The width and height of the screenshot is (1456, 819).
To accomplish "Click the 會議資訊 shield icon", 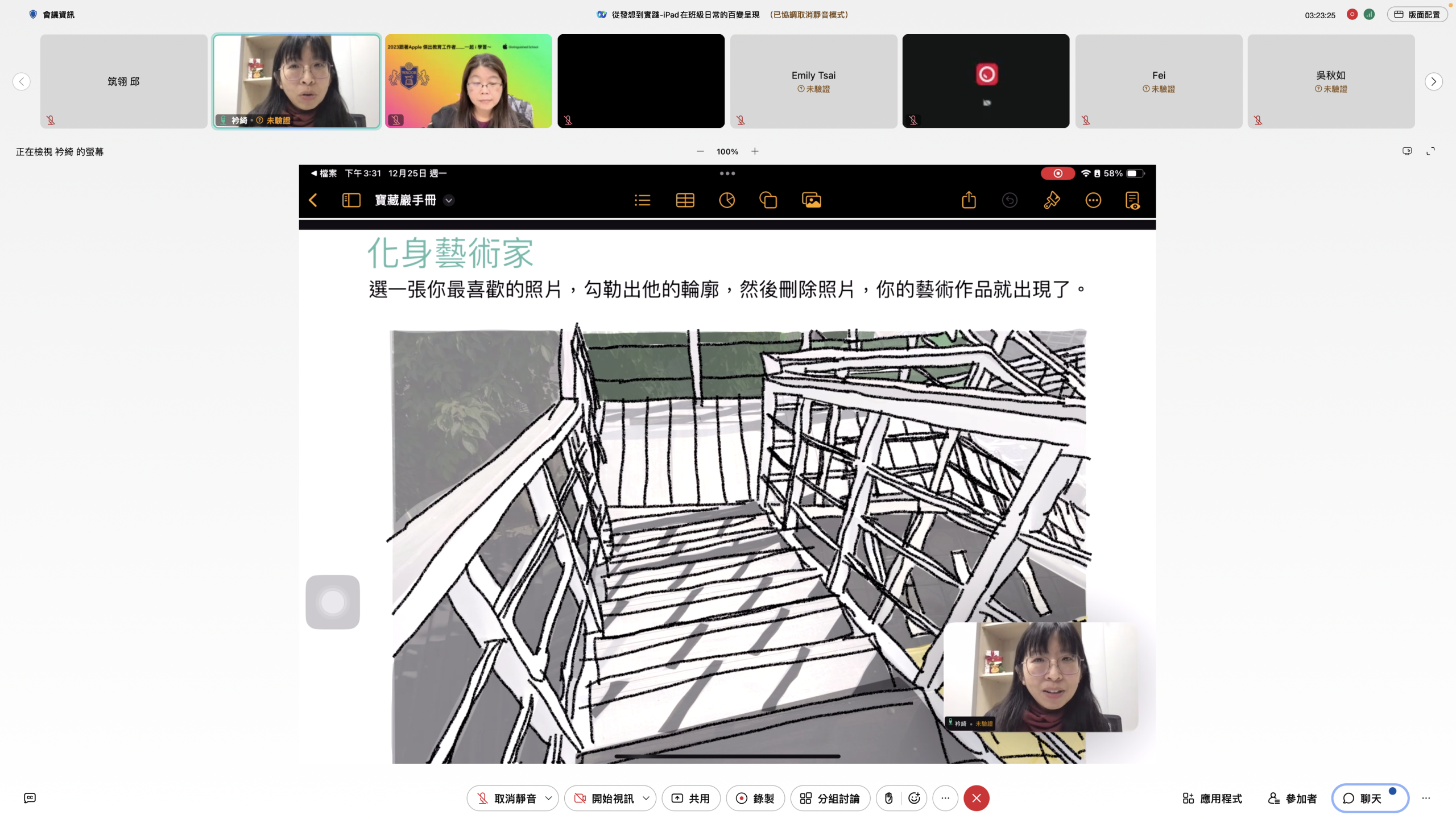I will (x=33, y=15).
